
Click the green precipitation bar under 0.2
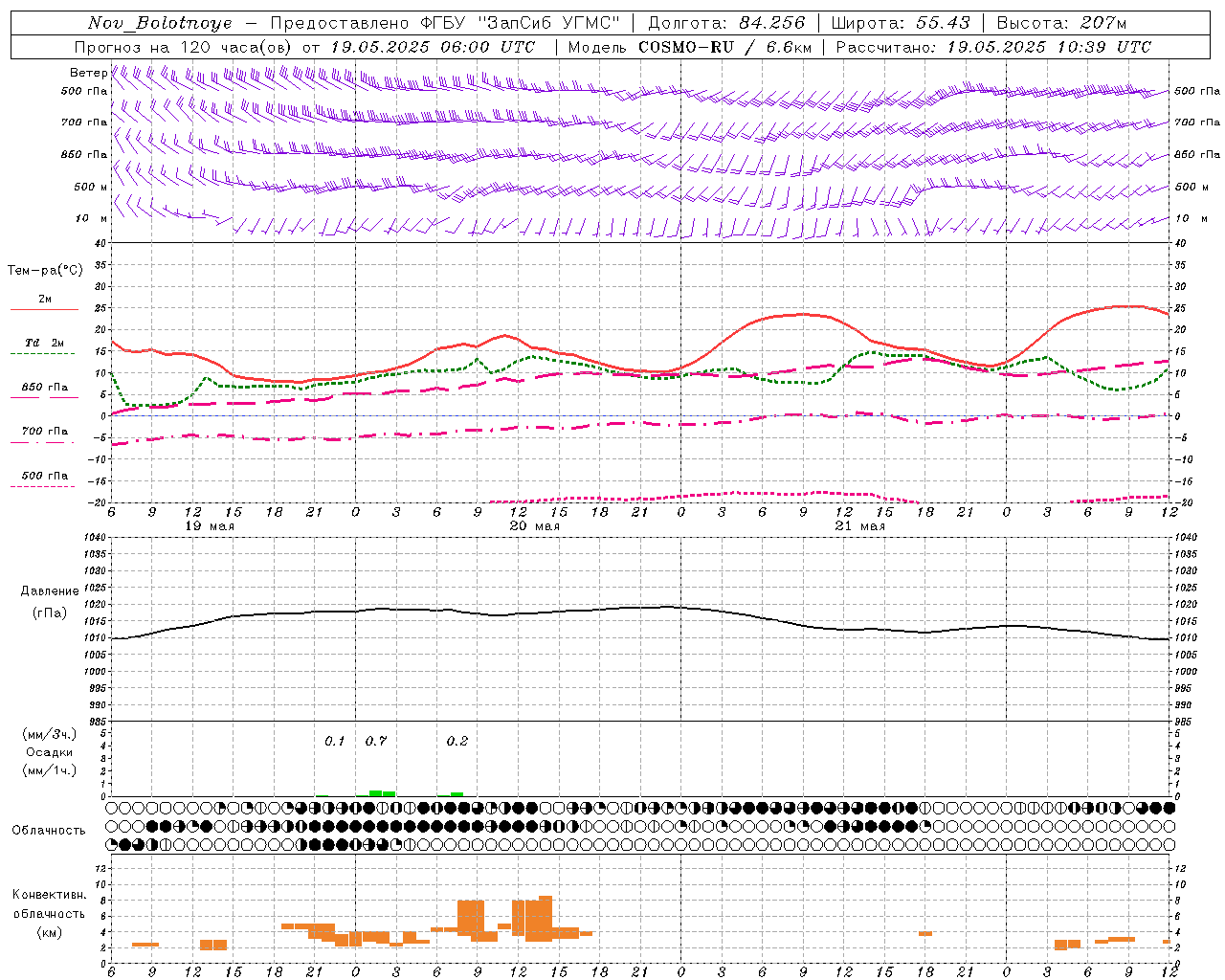click(x=457, y=794)
